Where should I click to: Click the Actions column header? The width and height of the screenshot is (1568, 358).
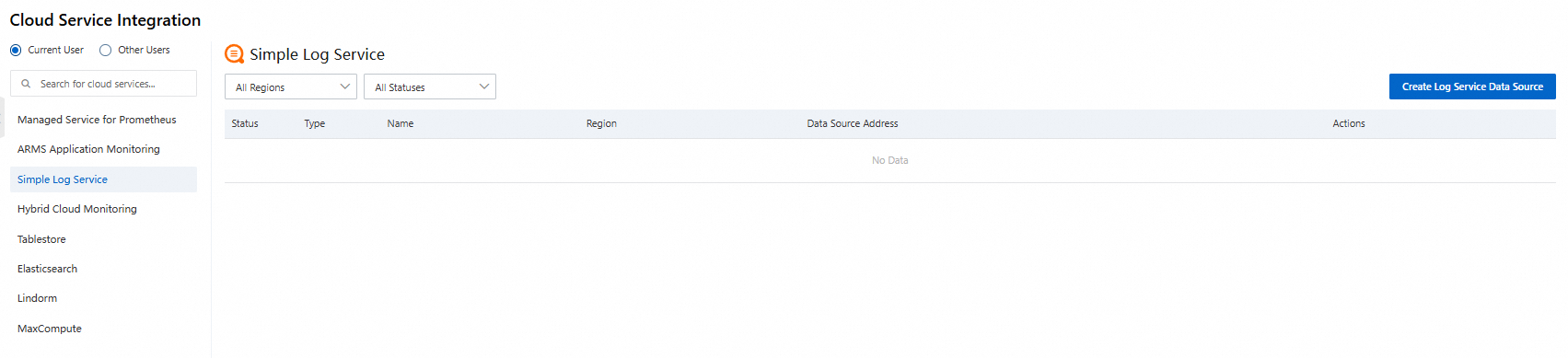1349,123
